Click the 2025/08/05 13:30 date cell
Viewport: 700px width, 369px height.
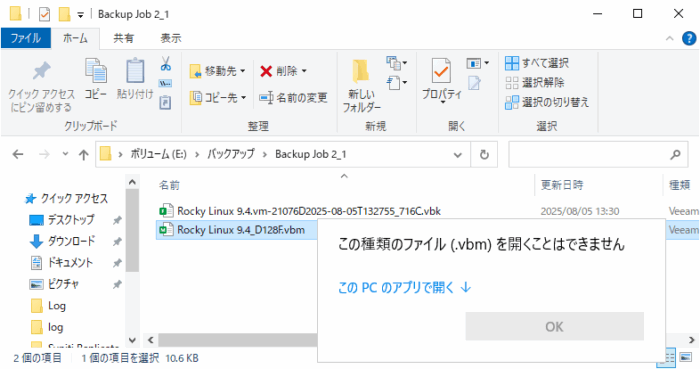(x=579, y=211)
